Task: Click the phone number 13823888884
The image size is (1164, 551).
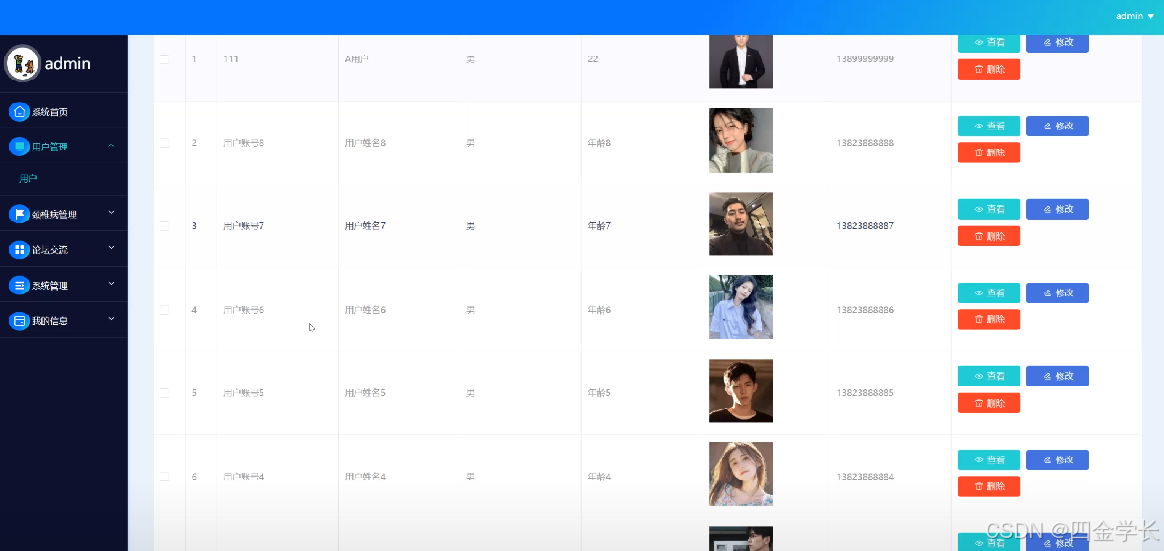Action: tap(866, 477)
